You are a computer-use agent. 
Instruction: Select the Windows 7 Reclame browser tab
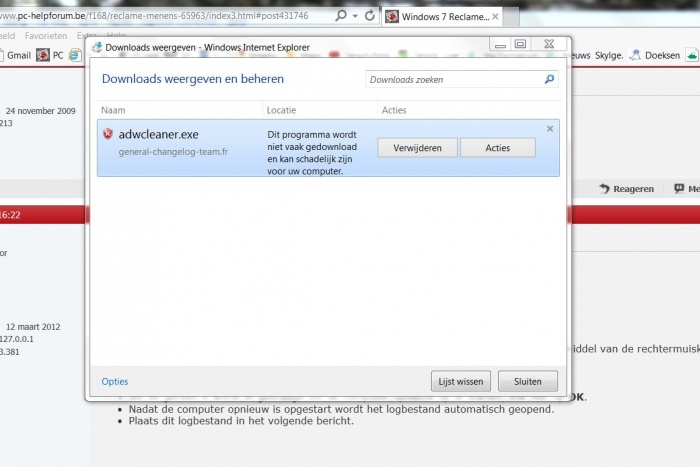tap(442, 17)
